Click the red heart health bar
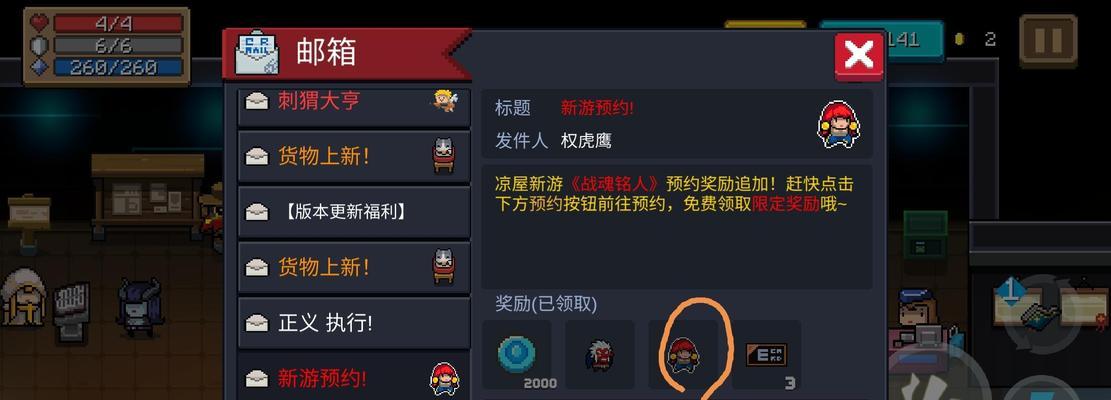 point(118,23)
